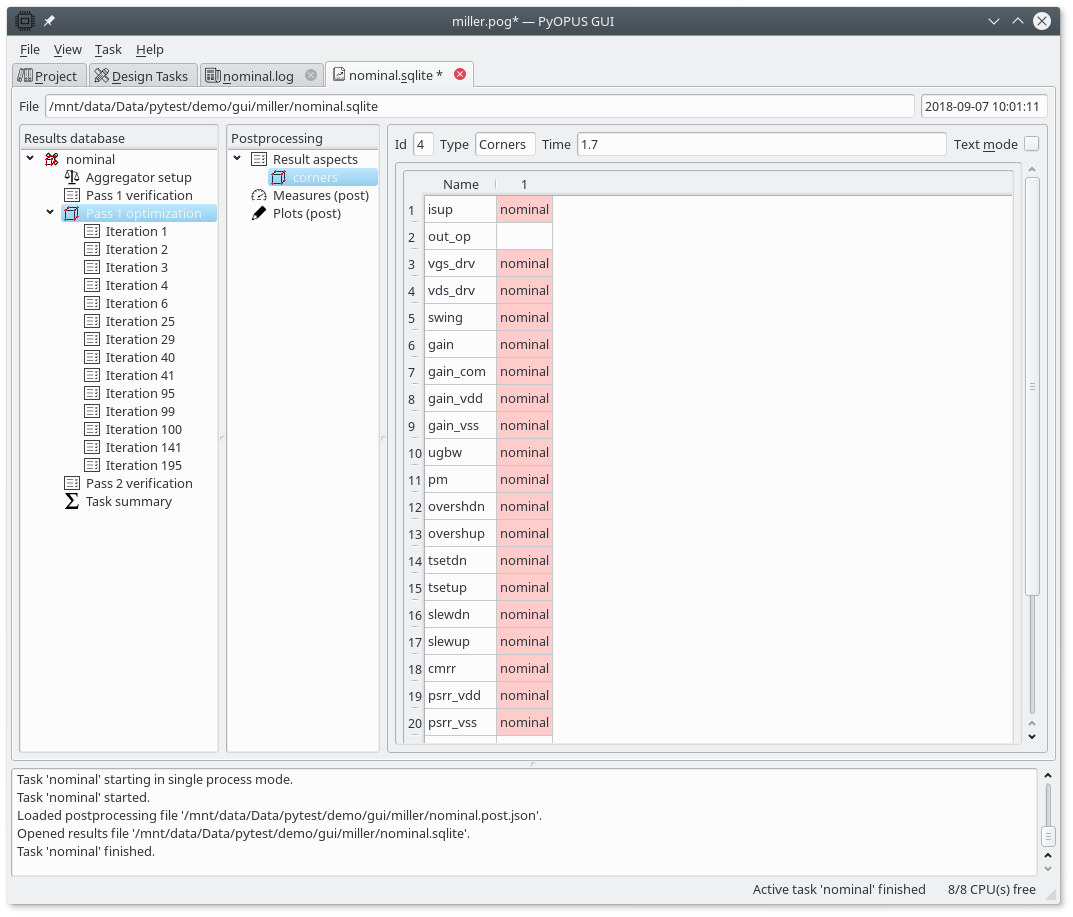Click the Pass 2 verification list icon
The height and width of the screenshot is (917, 1073).
(72, 483)
